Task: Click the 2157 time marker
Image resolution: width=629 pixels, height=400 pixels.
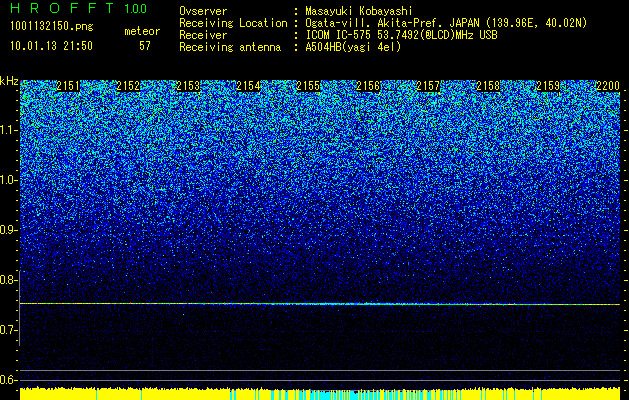Action: 428,86
